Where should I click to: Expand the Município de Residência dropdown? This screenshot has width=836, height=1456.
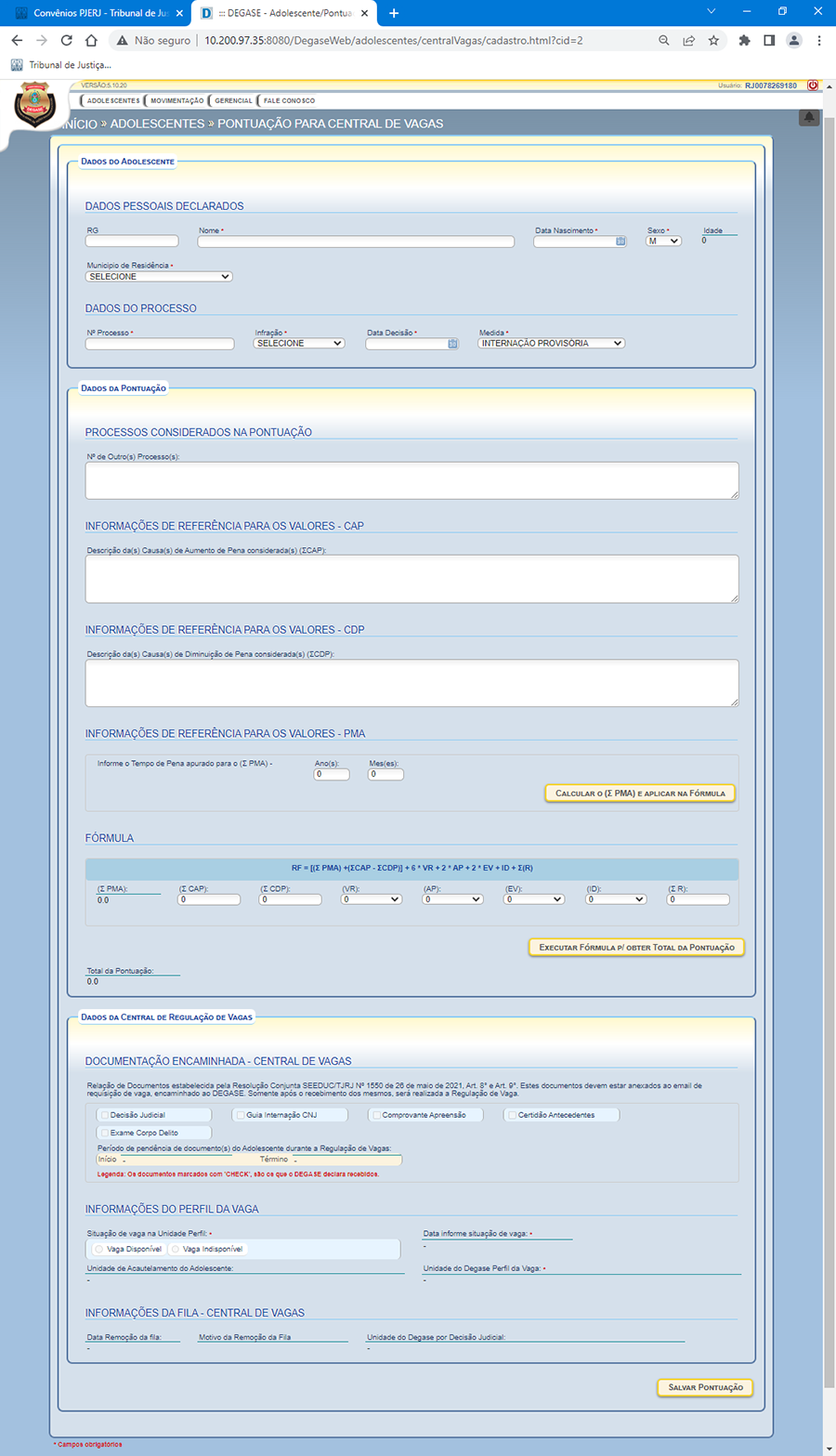tap(159, 277)
